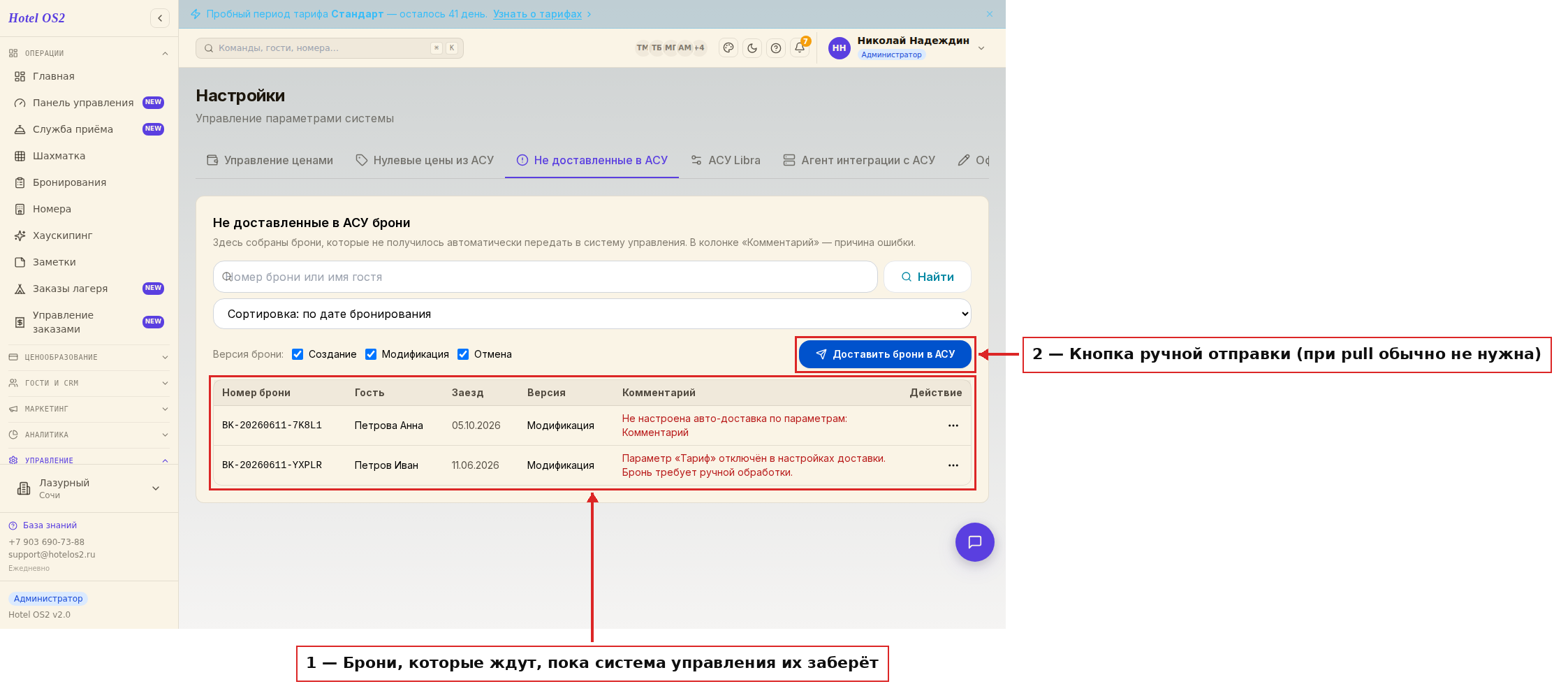Click the Хаускипинг sparkle icon

pos(20,235)
